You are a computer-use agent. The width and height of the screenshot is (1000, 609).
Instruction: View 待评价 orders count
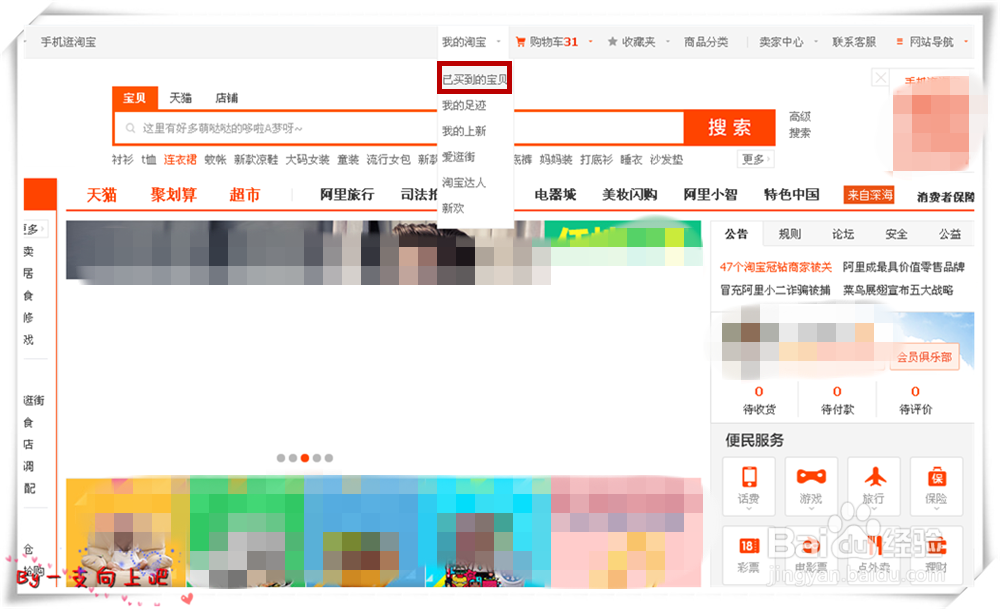click(x=916, y=400)
